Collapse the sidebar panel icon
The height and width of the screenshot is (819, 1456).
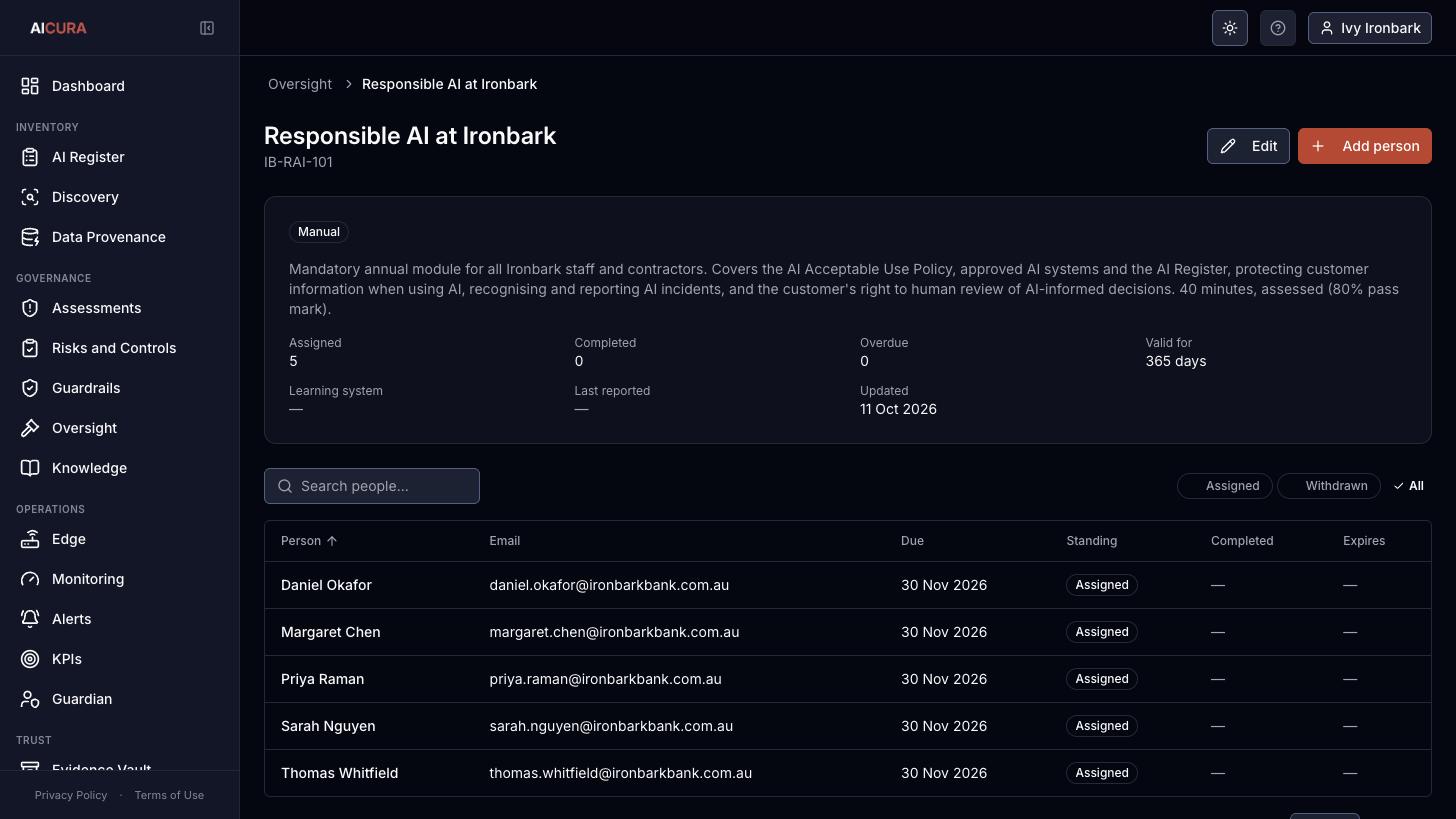point(207,28)
